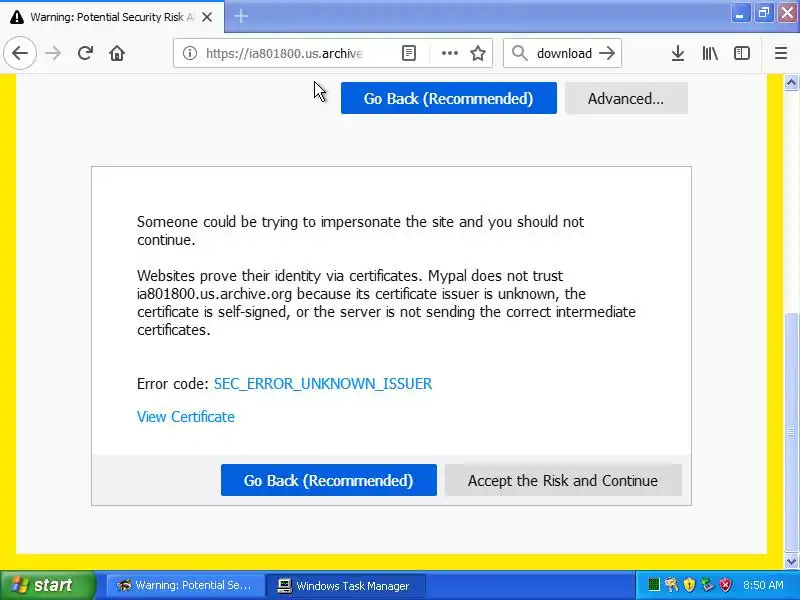Reload the current page
This screenshot has height=600, width=800.
tap(85, 53)
